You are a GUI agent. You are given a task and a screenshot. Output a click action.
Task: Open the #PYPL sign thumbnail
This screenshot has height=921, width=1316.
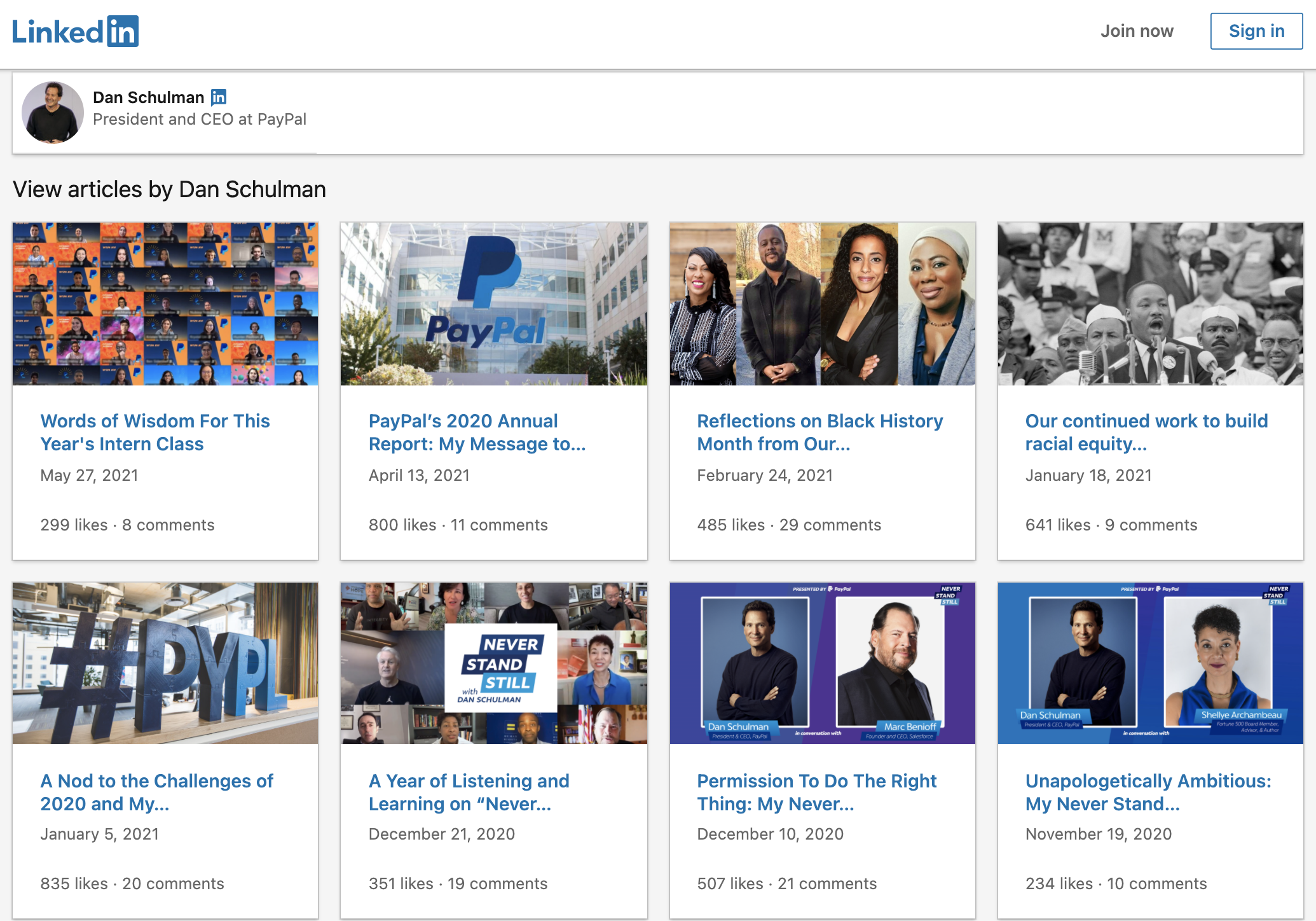(x=165, y=663)
